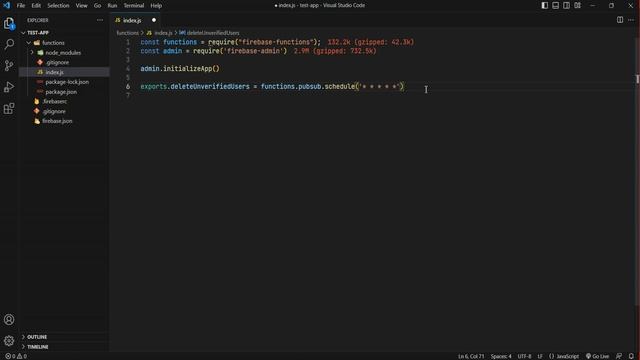Open the Go menu
Viewport: 640px width, 360px height.
(98, 6)
